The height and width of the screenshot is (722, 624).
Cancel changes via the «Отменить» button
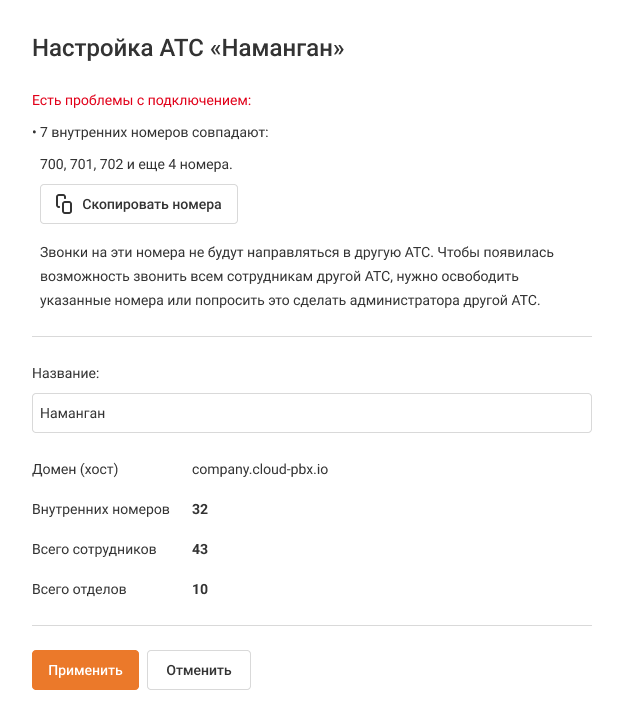pos(199,670)
